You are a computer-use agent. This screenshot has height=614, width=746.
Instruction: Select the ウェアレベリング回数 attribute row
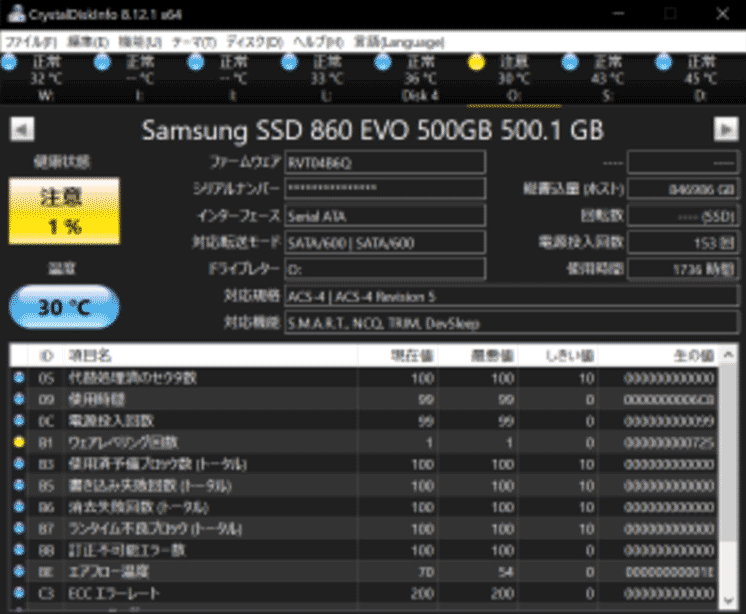pos(363,442)
